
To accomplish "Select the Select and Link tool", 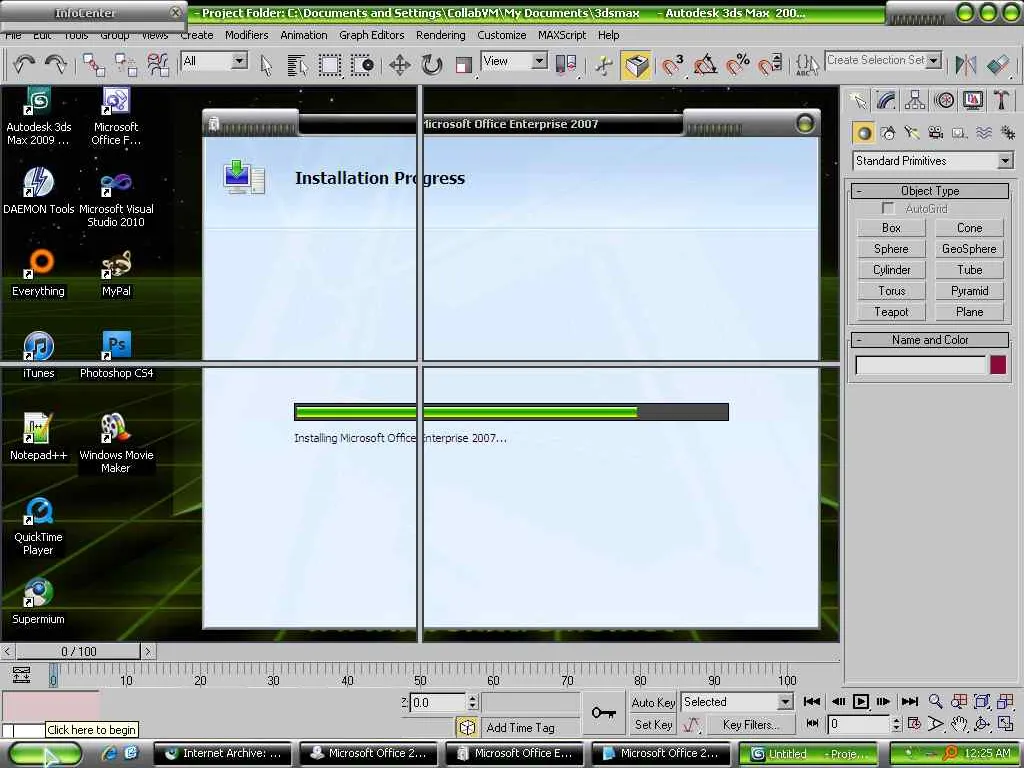I will coord(93,65).
